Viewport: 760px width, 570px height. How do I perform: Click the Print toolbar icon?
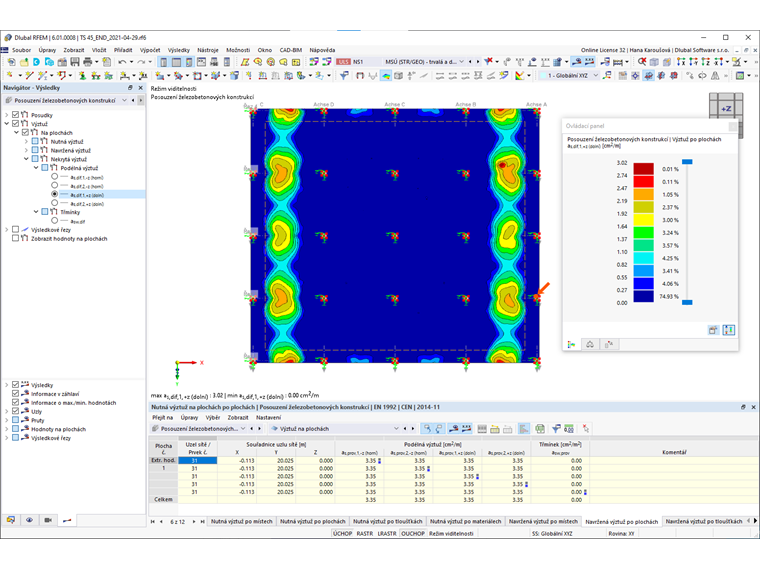tap(88, 62)
